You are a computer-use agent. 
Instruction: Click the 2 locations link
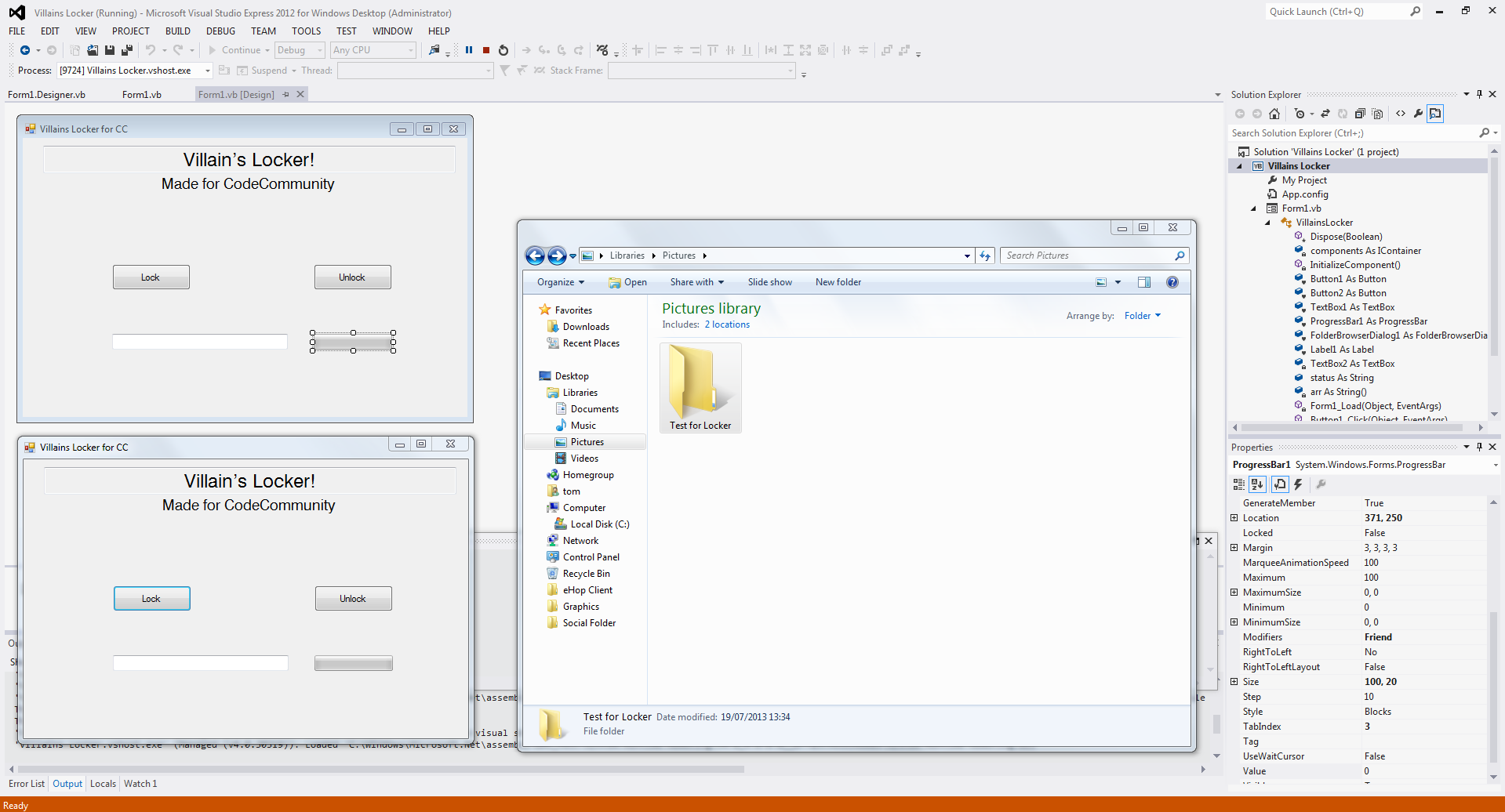point(727,324)
